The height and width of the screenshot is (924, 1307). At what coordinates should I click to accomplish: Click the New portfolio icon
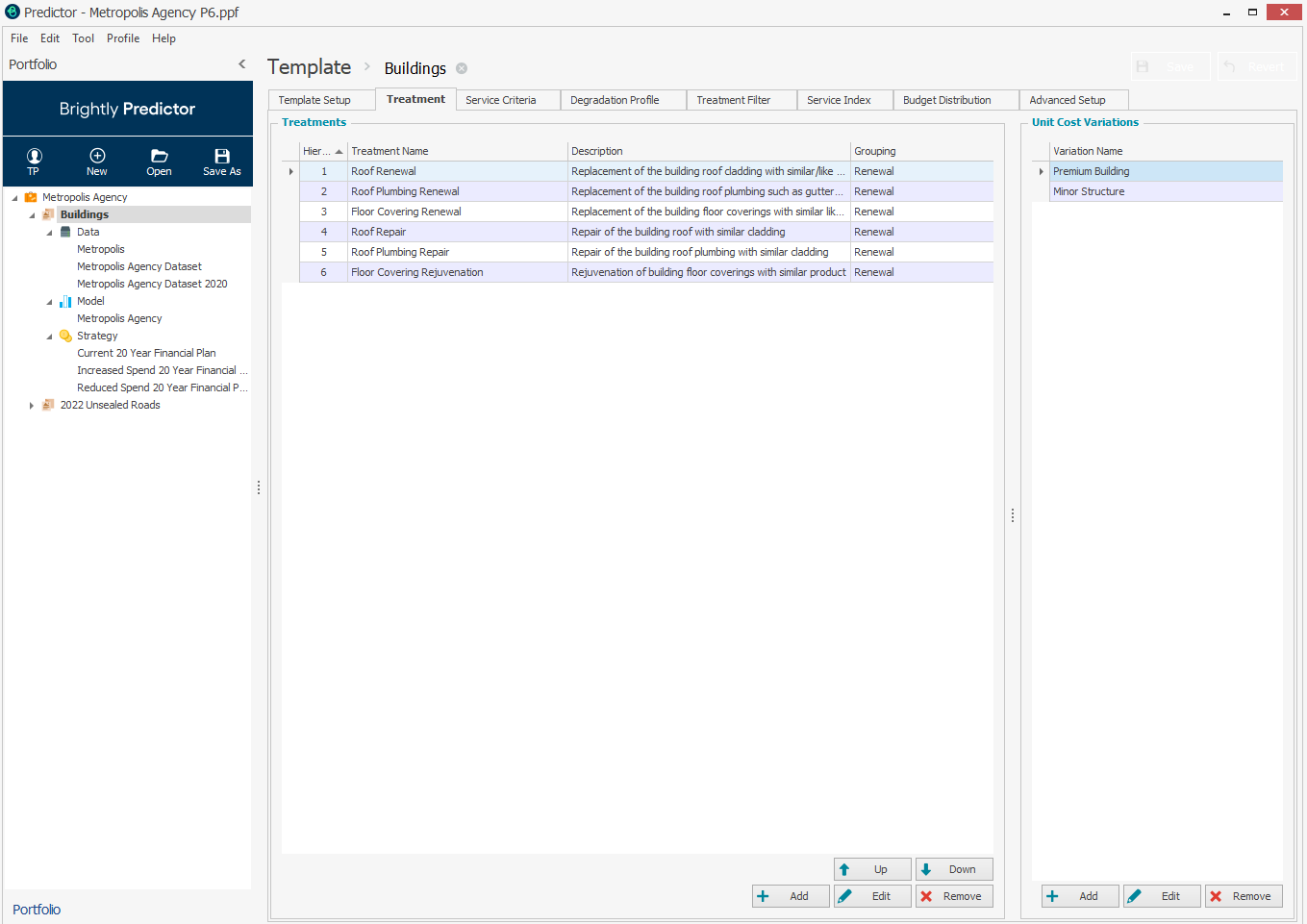tap(97, 162)
